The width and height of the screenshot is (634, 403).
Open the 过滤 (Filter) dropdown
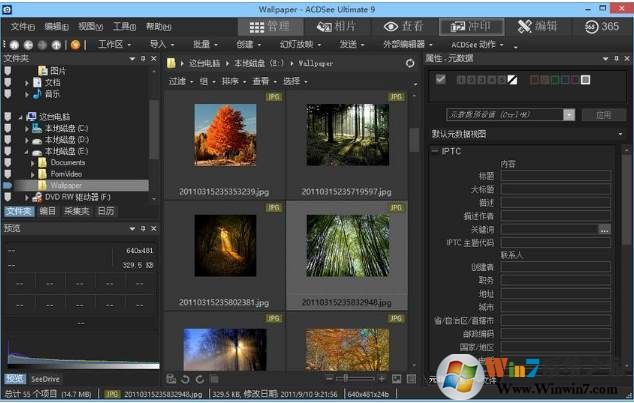tap(181, 81)
